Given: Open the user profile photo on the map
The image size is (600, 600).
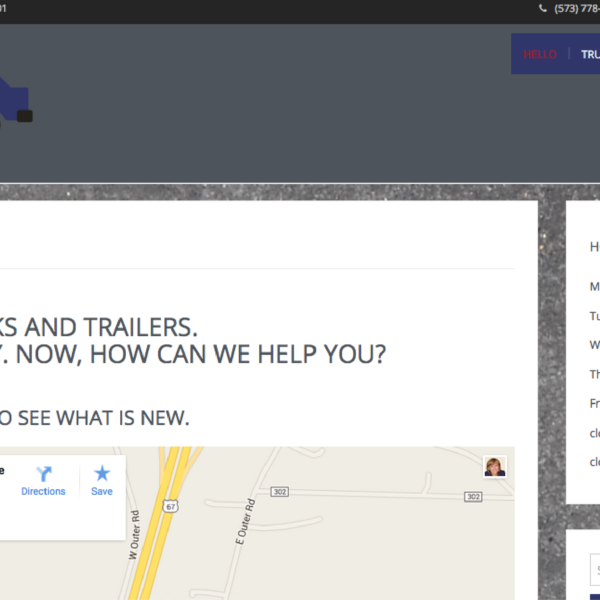Looking at the screenshot, I should coord(495,466).
